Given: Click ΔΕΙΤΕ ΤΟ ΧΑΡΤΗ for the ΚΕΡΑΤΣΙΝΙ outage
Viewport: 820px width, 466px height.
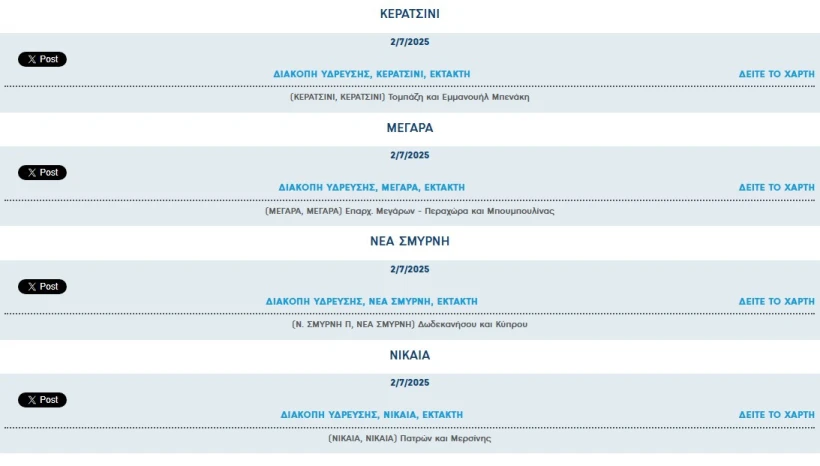Looking at the screenshot, I should [777, 74].
